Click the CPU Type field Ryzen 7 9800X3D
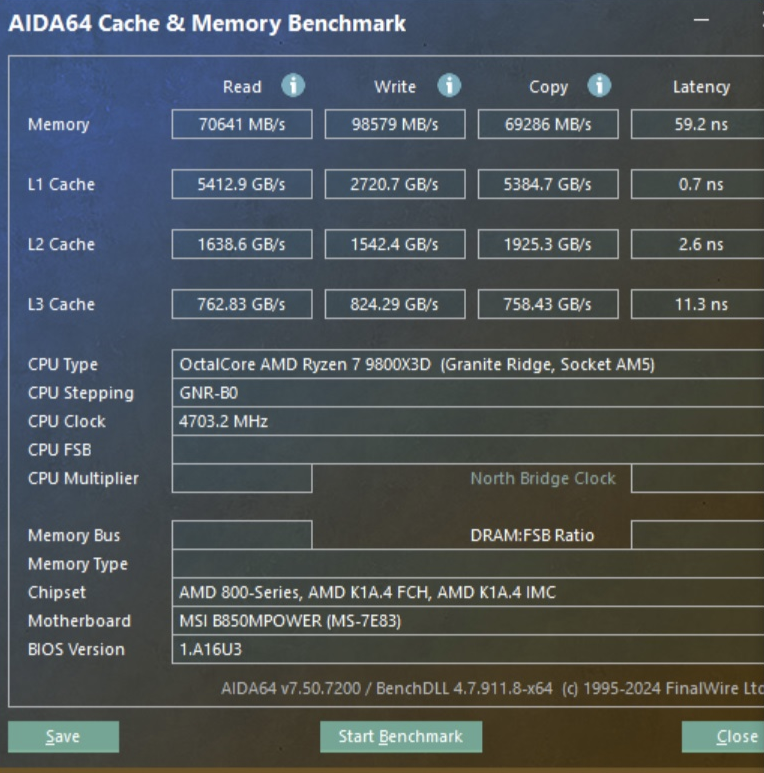The image size is (764, 773). 468,364
